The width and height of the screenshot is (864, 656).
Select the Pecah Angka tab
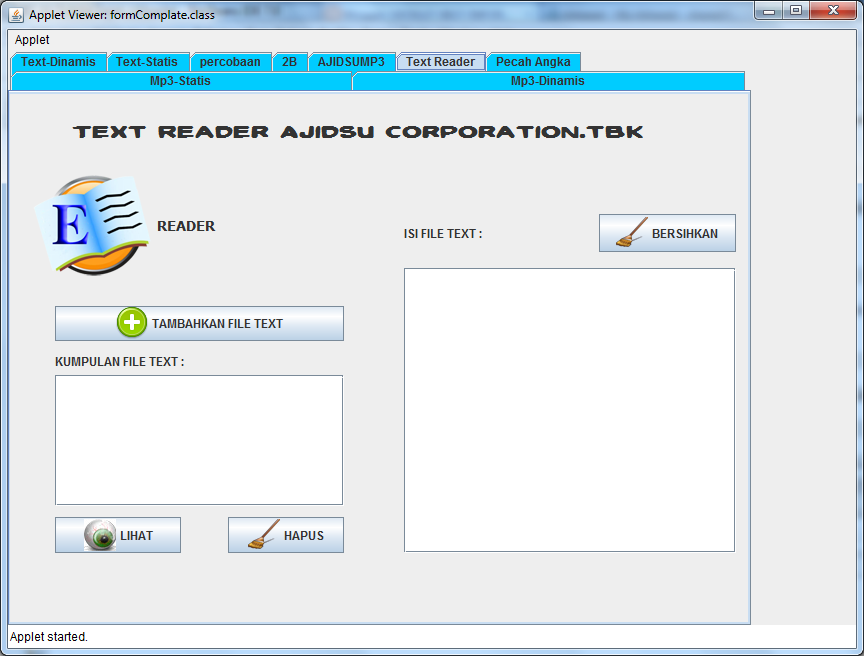point(533,61)
